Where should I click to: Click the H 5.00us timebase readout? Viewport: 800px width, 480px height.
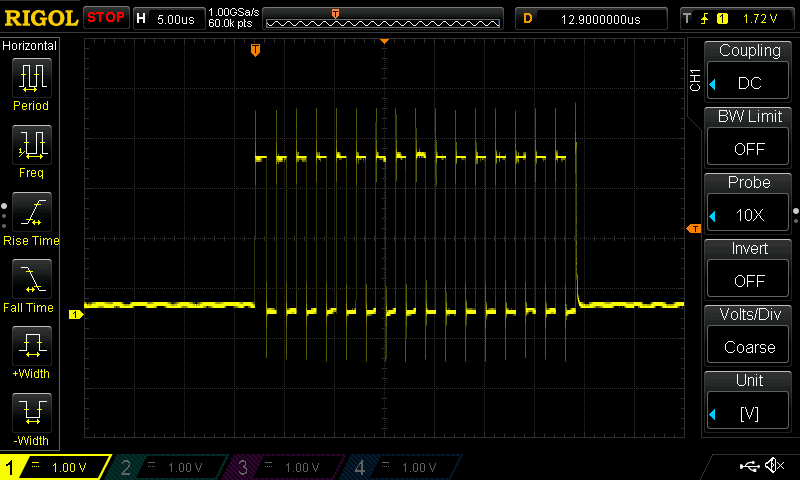point(169,19)
